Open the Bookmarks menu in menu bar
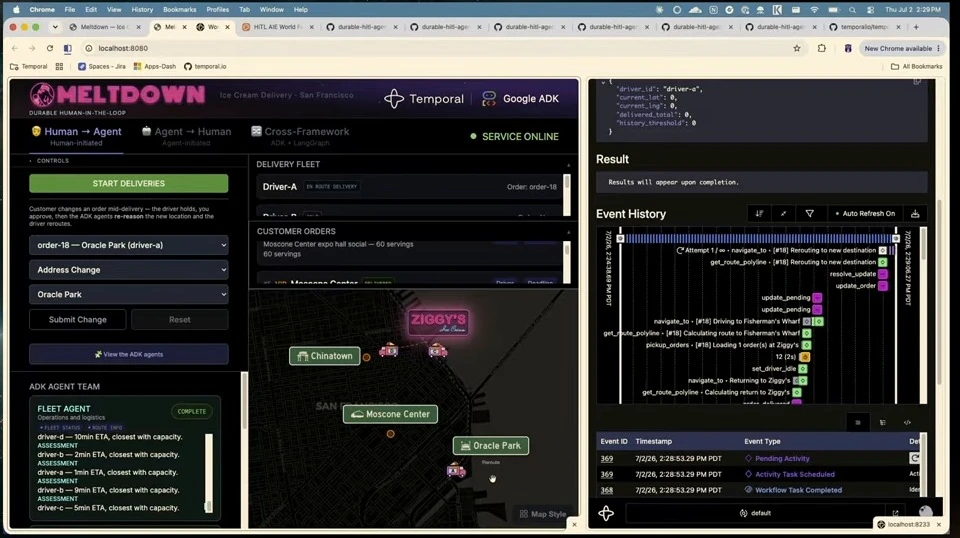 (x=179, y=10)
